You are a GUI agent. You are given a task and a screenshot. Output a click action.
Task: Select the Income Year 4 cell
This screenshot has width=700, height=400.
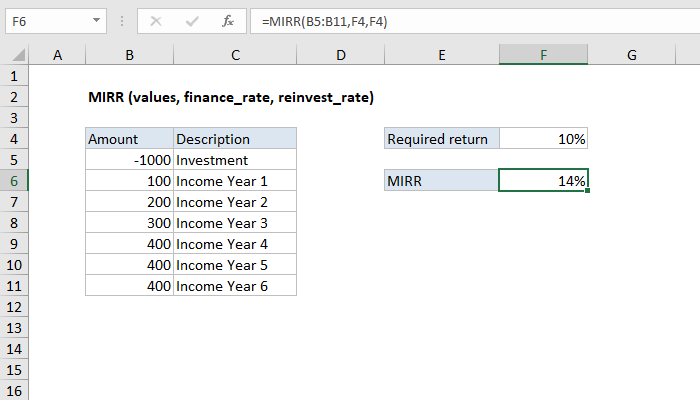235,244
